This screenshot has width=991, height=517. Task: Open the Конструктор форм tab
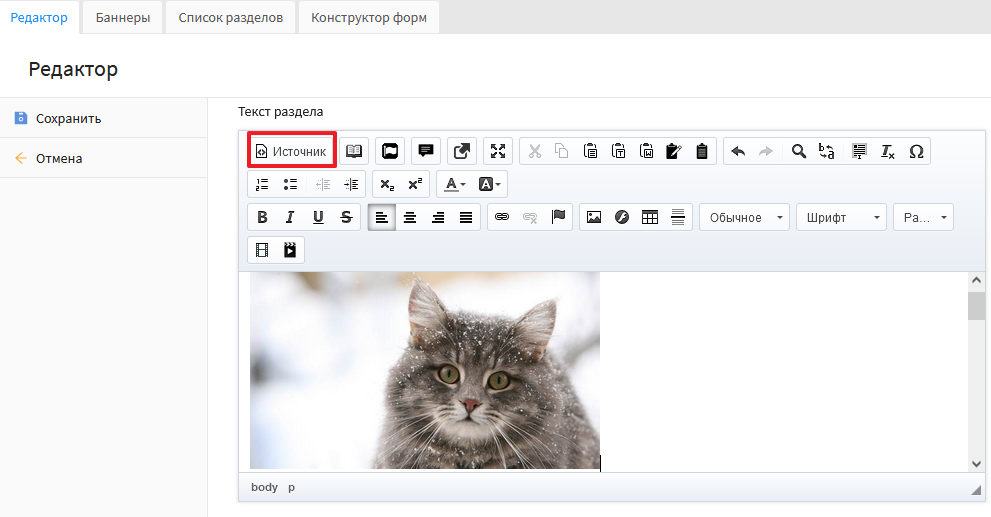pyautogui.click(x=369, y=17)
